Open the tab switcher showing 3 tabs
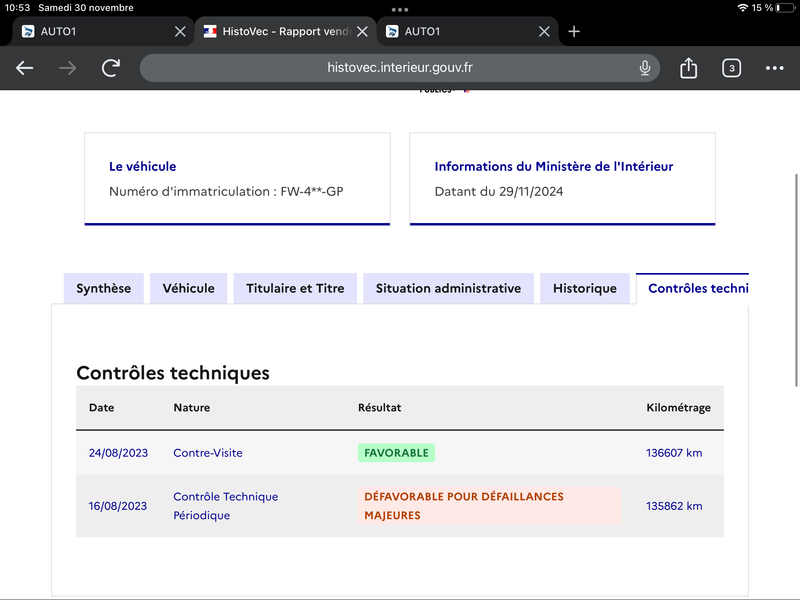Screen dimensions: 800x600 coord(731,68)
